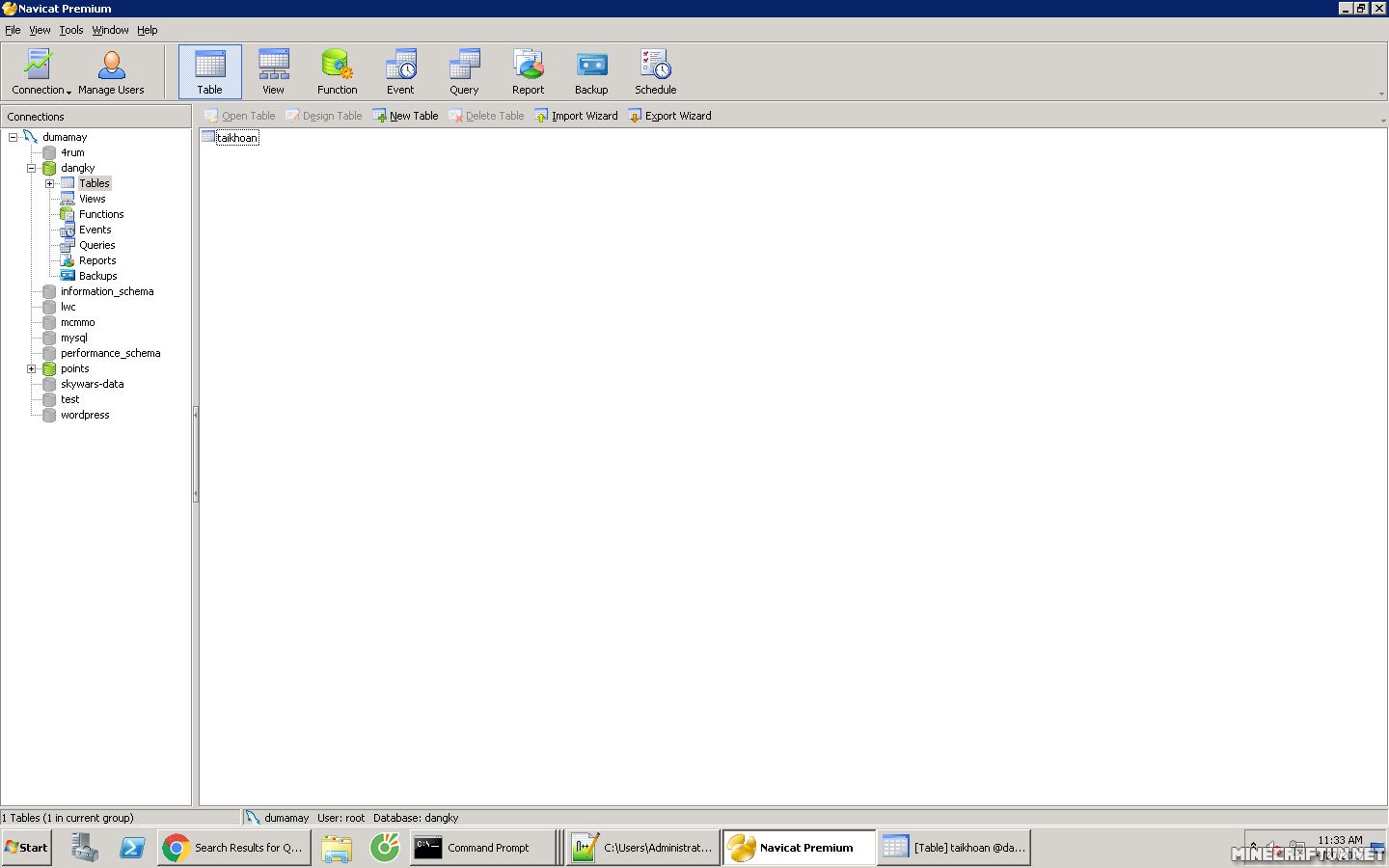This screenshot has height=868, width=1389.
Task: Open the Tools menu
Action: click(x=71, y=30)
